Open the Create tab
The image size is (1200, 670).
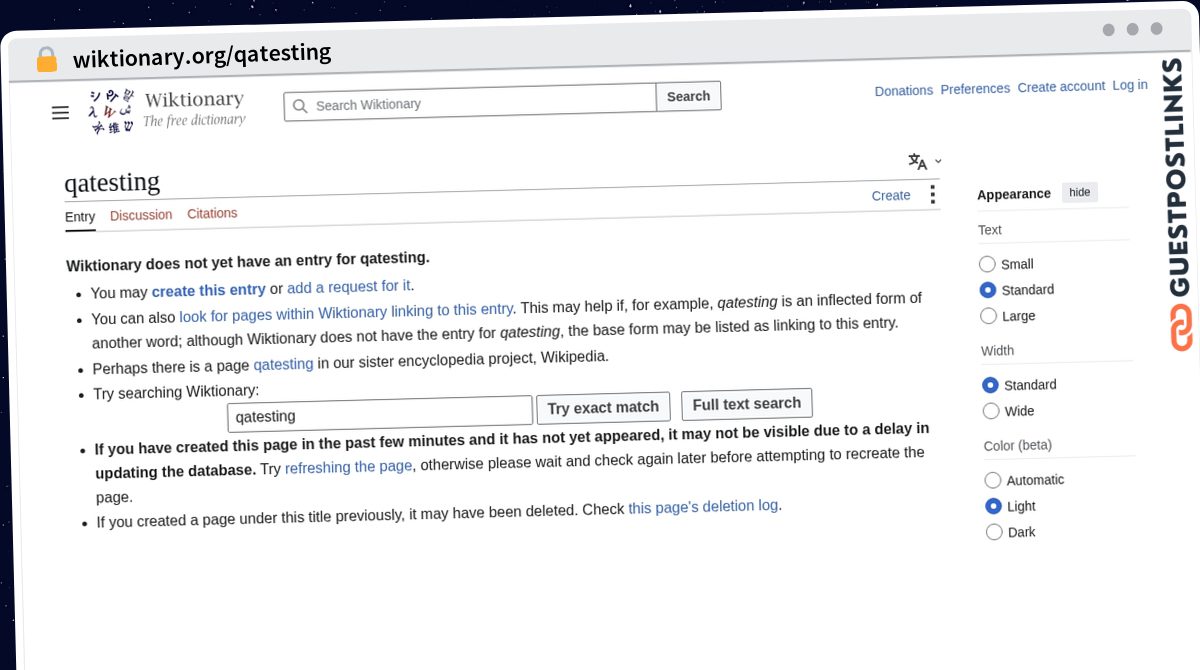coord(891,195)
